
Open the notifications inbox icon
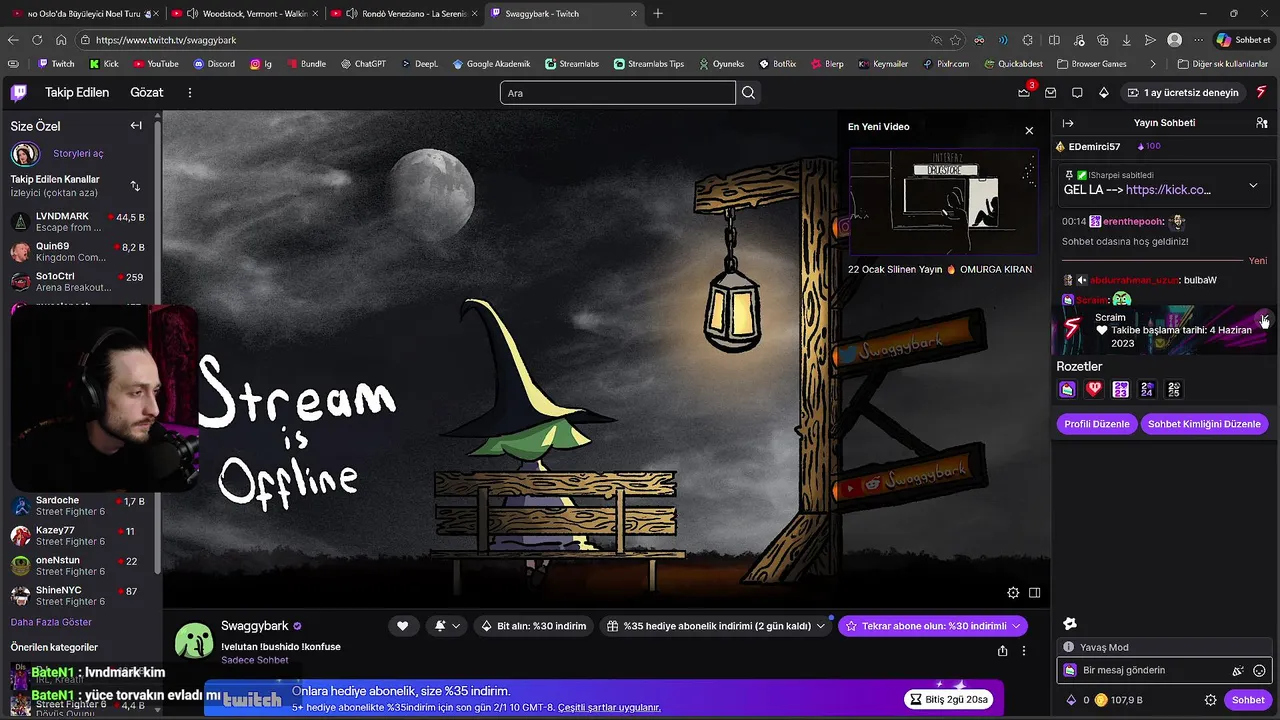(x=1050, y=93)
